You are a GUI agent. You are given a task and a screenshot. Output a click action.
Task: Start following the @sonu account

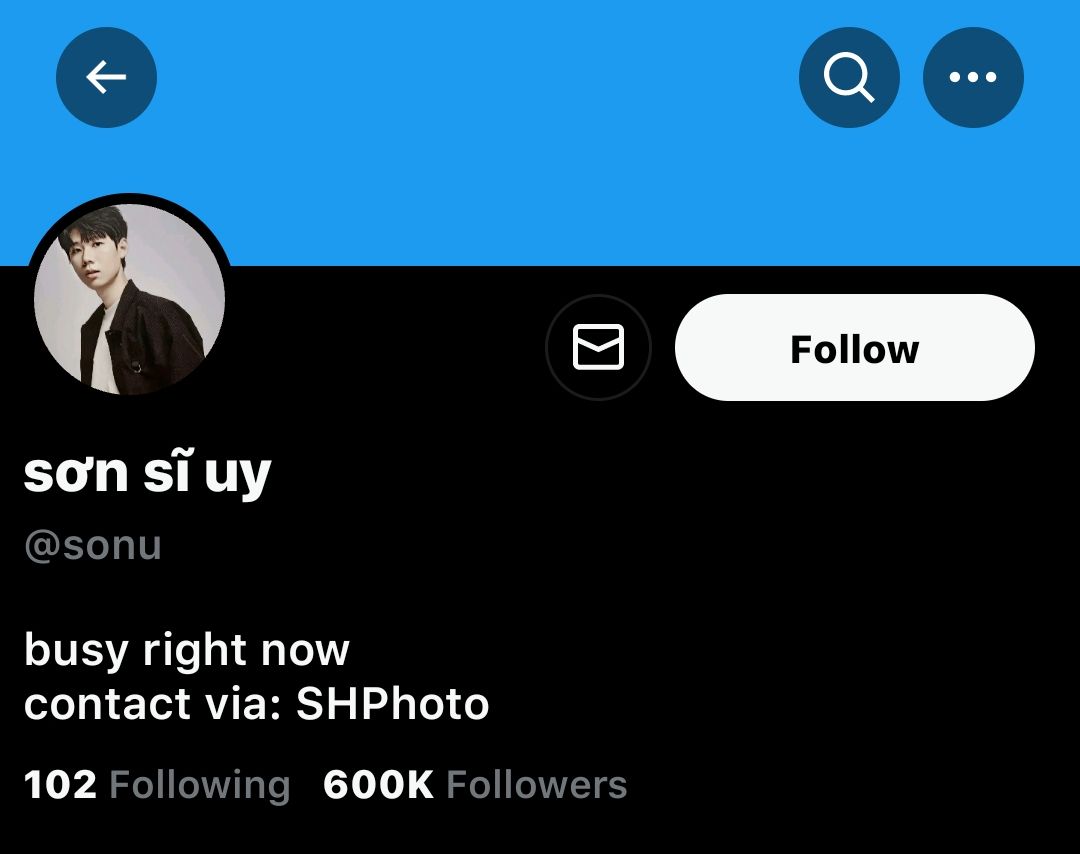point(854,348)
